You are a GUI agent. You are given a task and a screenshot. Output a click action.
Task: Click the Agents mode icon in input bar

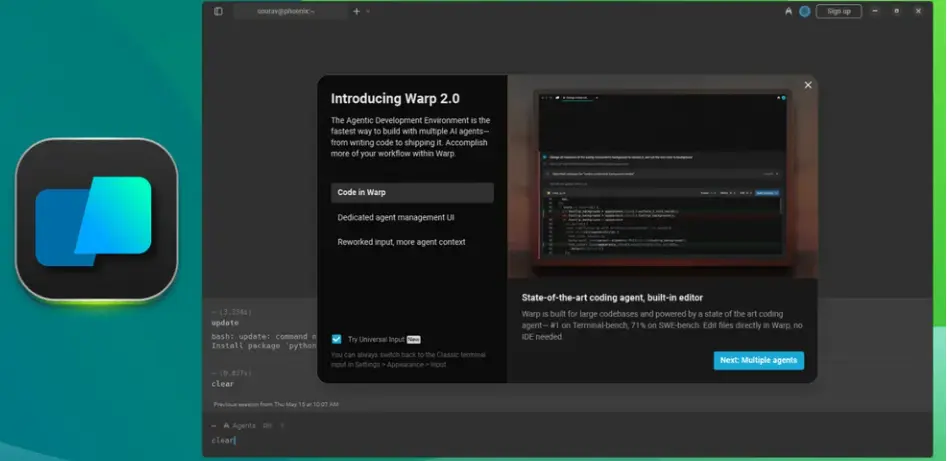pyautogui.click(x=226, y=425)
